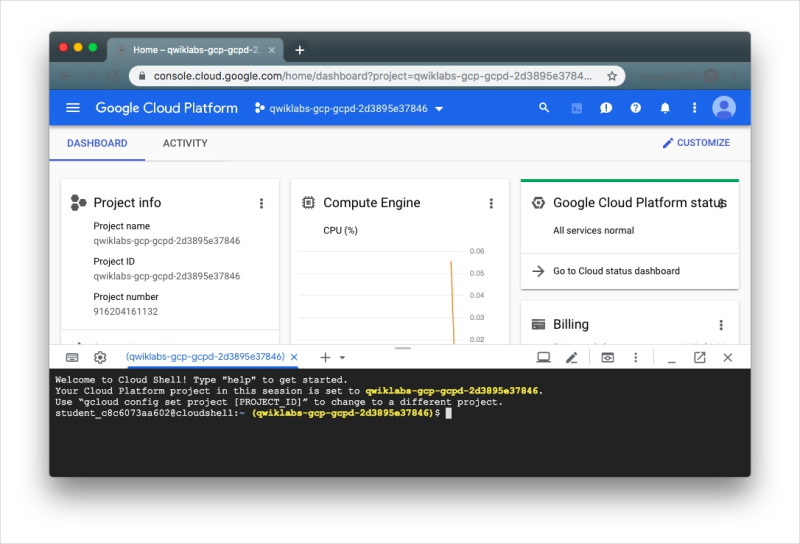Expand dropdown arrow next to new shell tab plus
The width and height of the screenshot is (800, 544).
click(342, 358)
